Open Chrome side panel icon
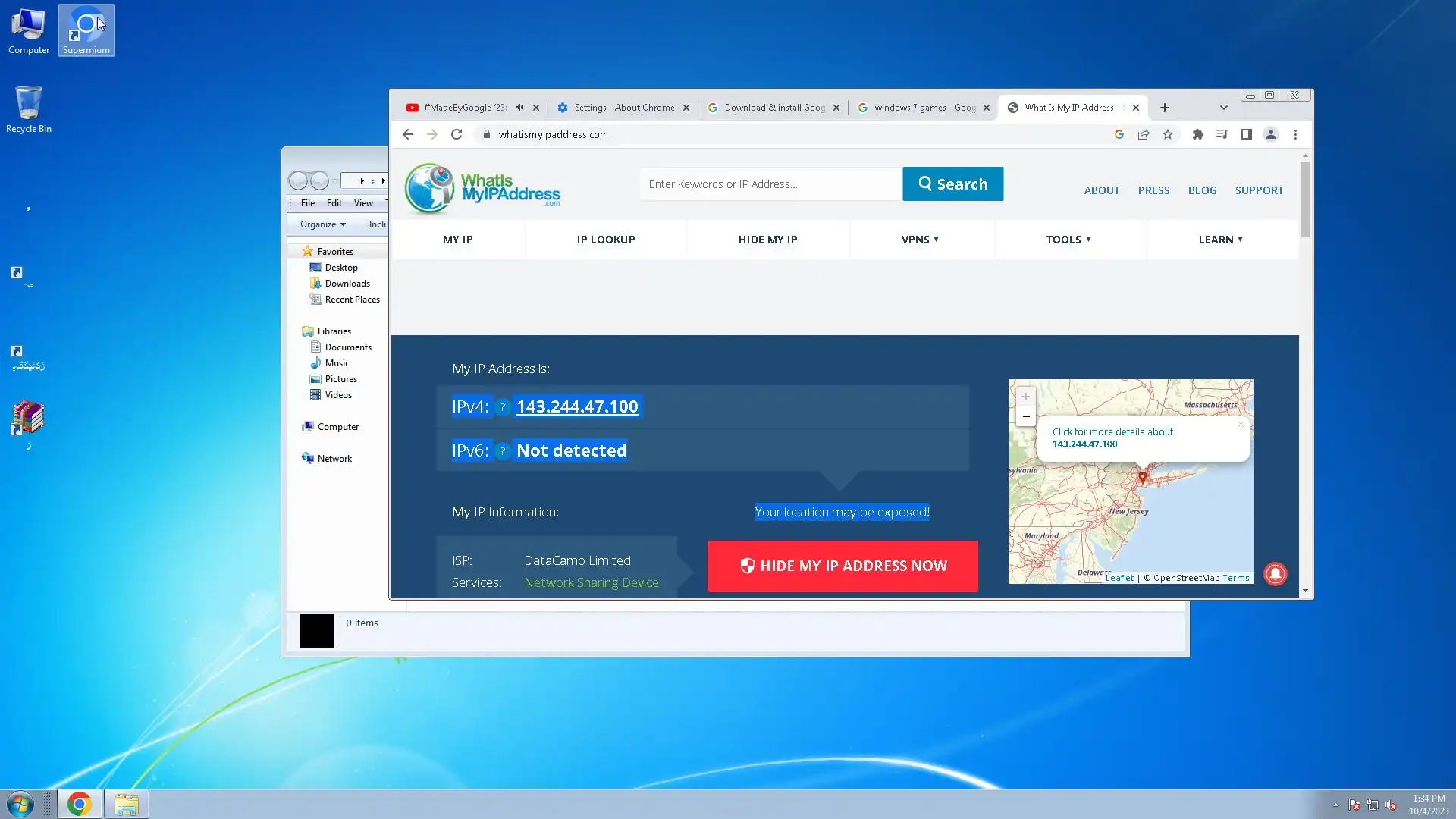 tap(1246, 134)
